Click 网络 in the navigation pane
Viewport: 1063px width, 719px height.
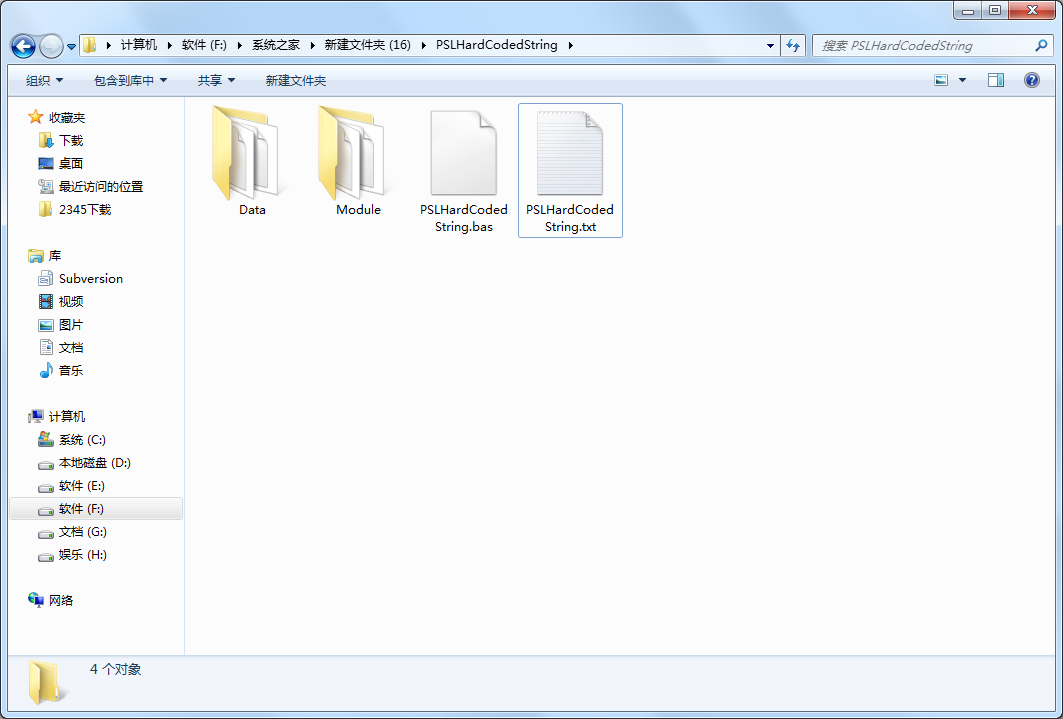(60, 600)
